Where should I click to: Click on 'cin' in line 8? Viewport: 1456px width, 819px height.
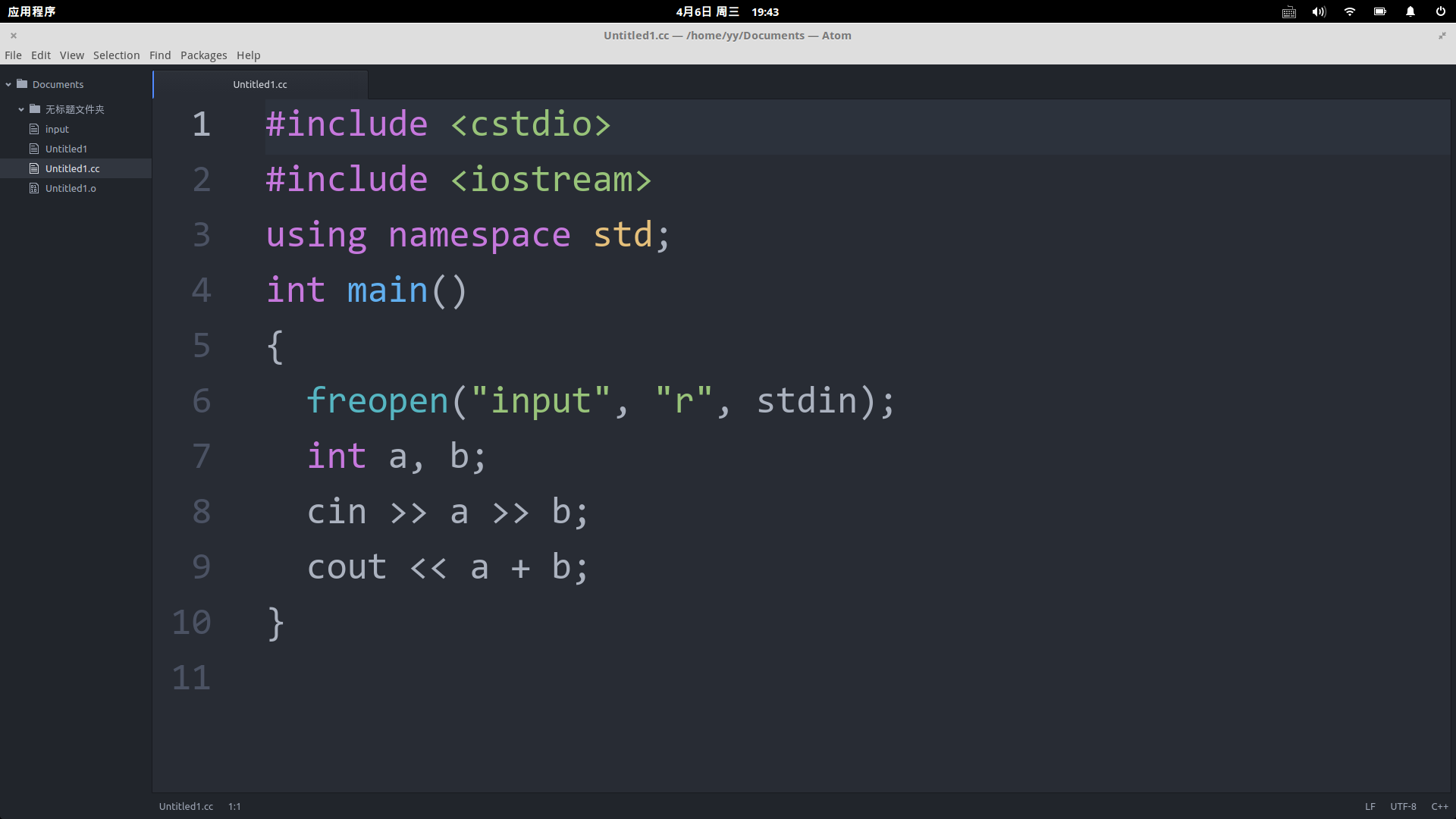[337, 512]
